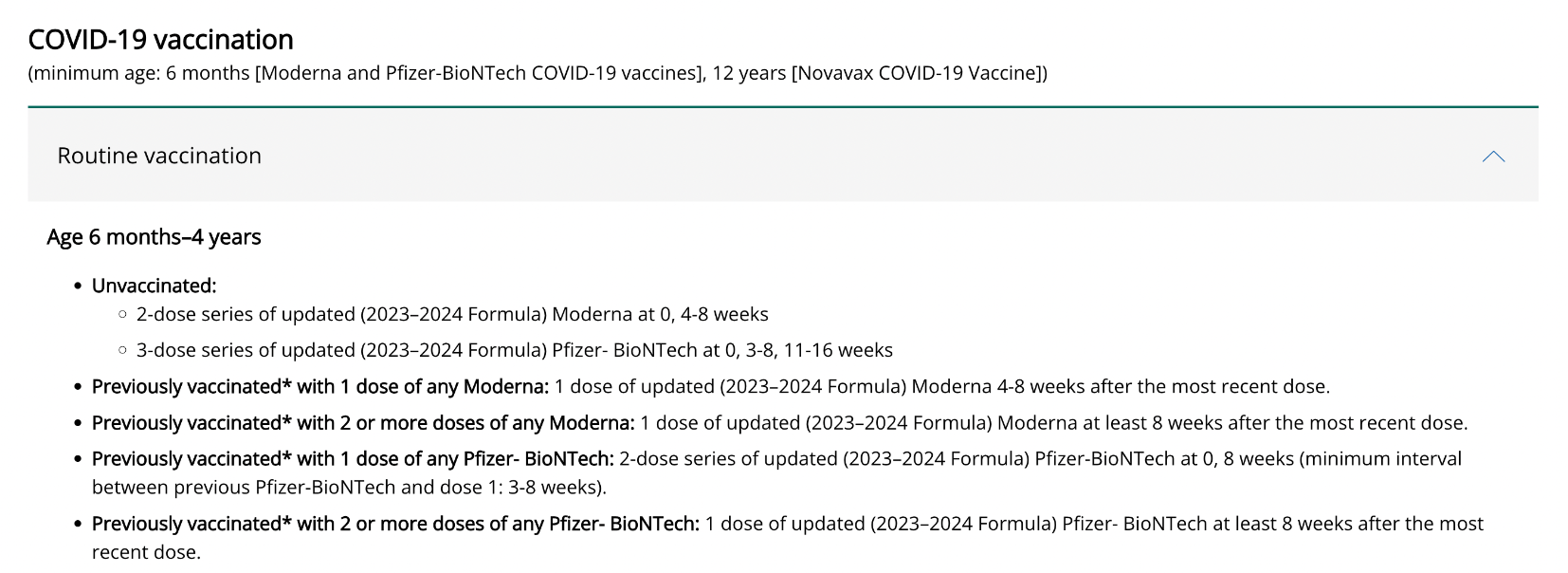This screenshot has height=573, width=1568.
Task: Click bold label for 1 dose of any Moderna
Action: click(x=320, y=386)
